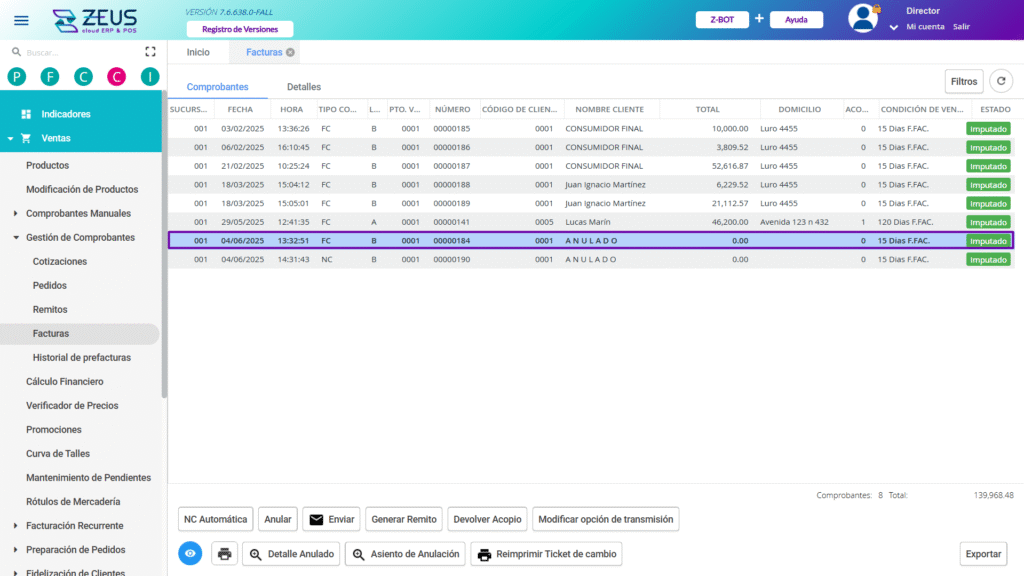Click Generar Remito button

pyautogui.click(x=404, y=519)
